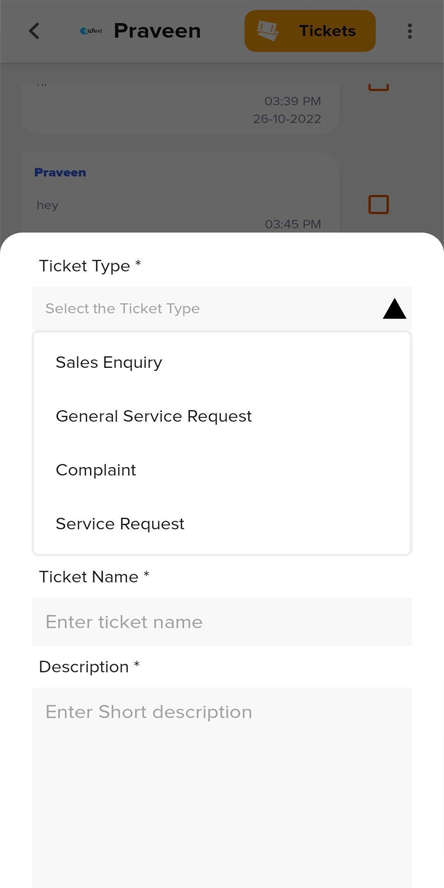444x888 pixels.
Task: Tap the Praveen contact name header
Action: click(157, 31)
